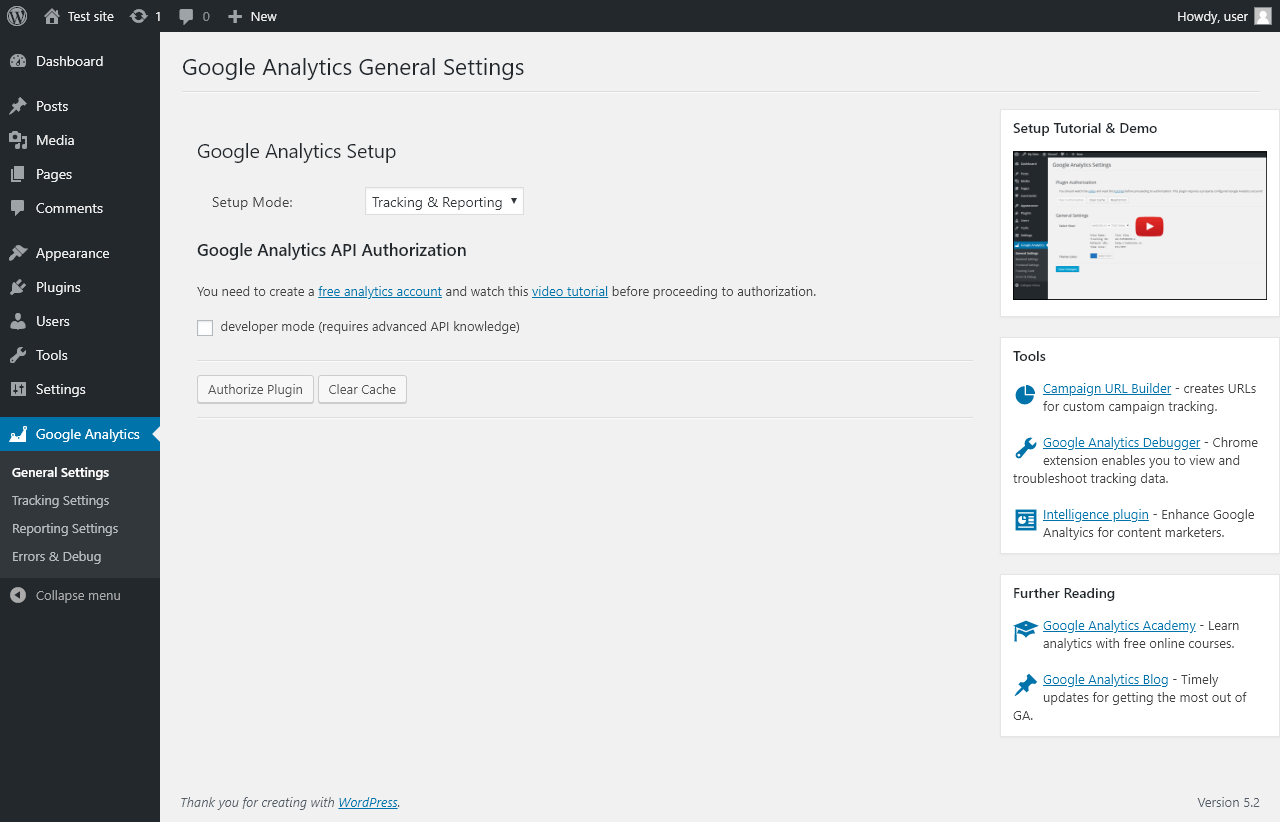
Task: Click the Setup Tutorial & Demo heading
Action: click(x=1085, y=128)
